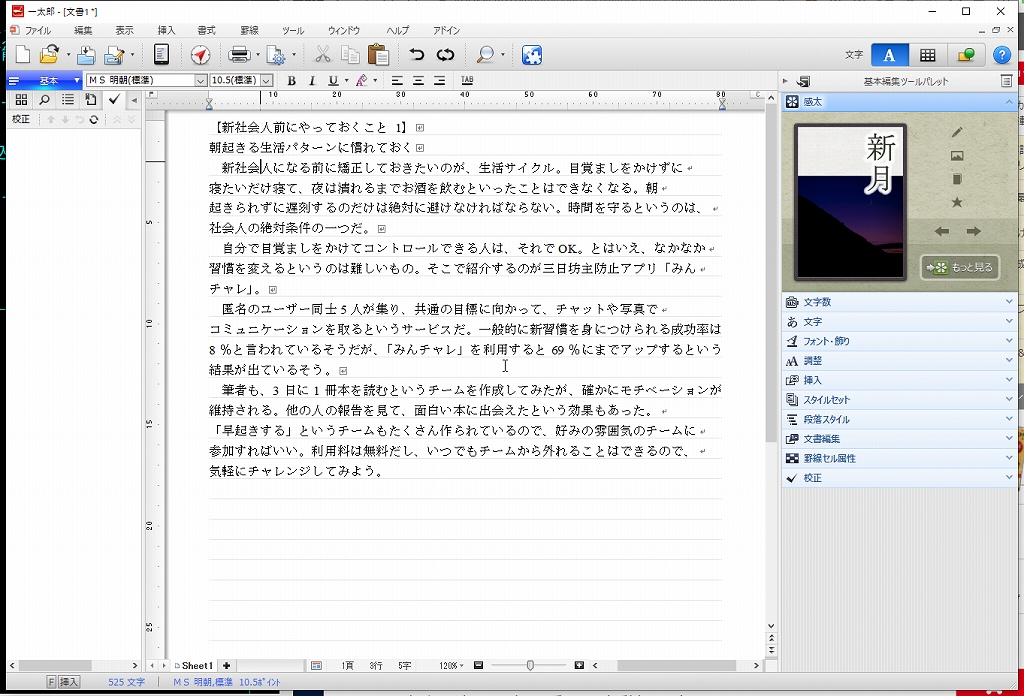The width and height of the screenshot is (1024, 696).
Task: Select the Sheet1 tab
Action: (x=195, y=665)
